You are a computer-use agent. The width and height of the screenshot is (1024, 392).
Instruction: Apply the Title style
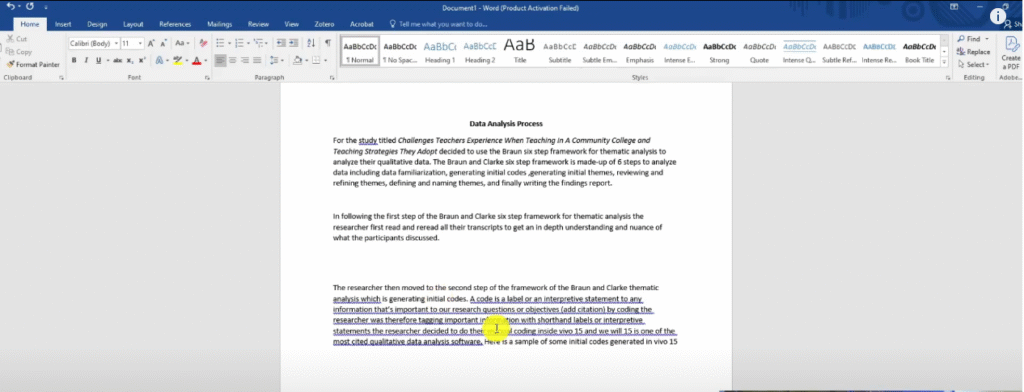tap(520, 52)
